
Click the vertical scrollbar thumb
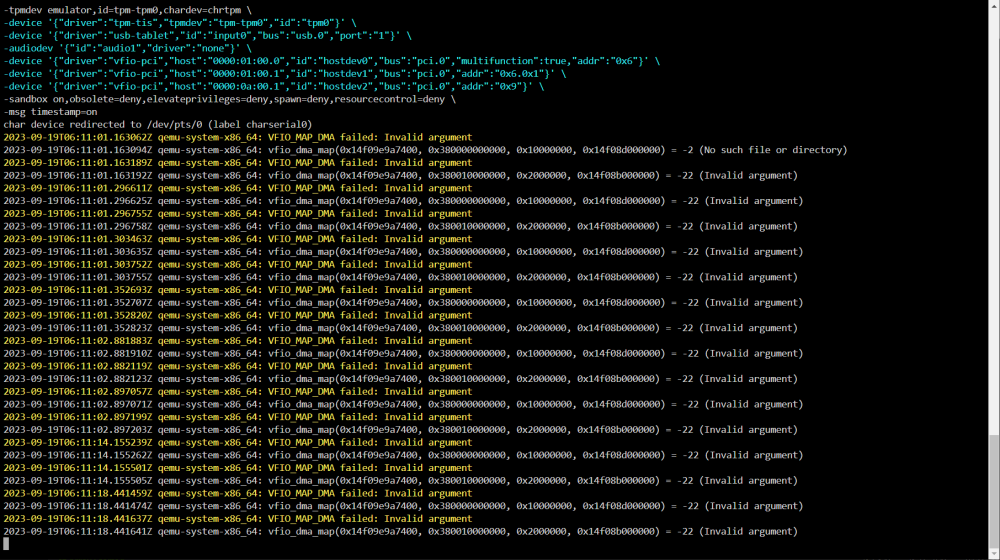click(x=994, y=490)
